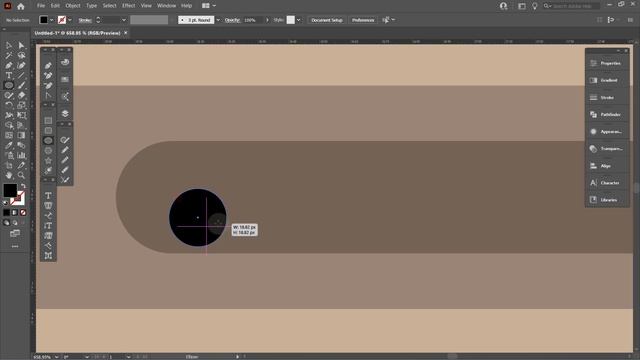The image size is (640, 360).
Task: Click the Preferences button
Action: click(363, 20)
